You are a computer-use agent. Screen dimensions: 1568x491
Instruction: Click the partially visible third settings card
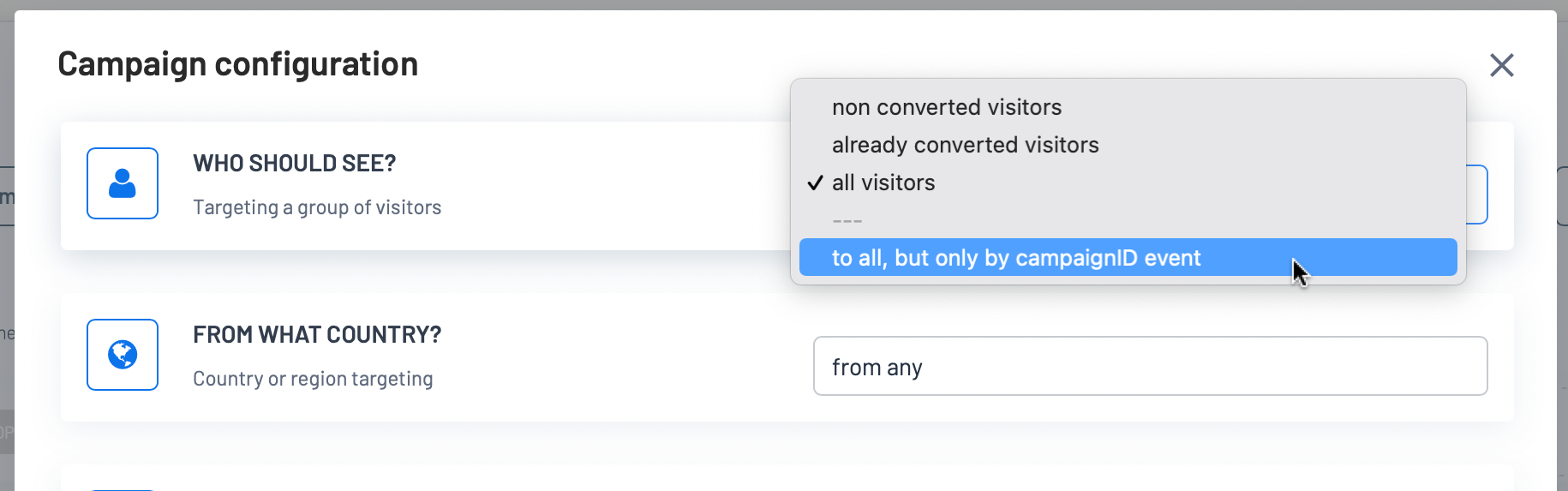787,478
